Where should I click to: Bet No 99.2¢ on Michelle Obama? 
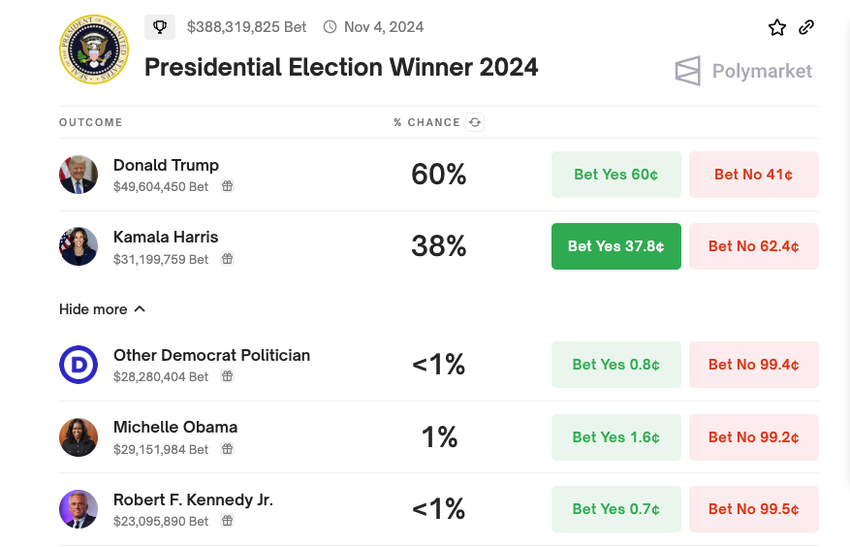pyautogui.click(x=753, y=437)
